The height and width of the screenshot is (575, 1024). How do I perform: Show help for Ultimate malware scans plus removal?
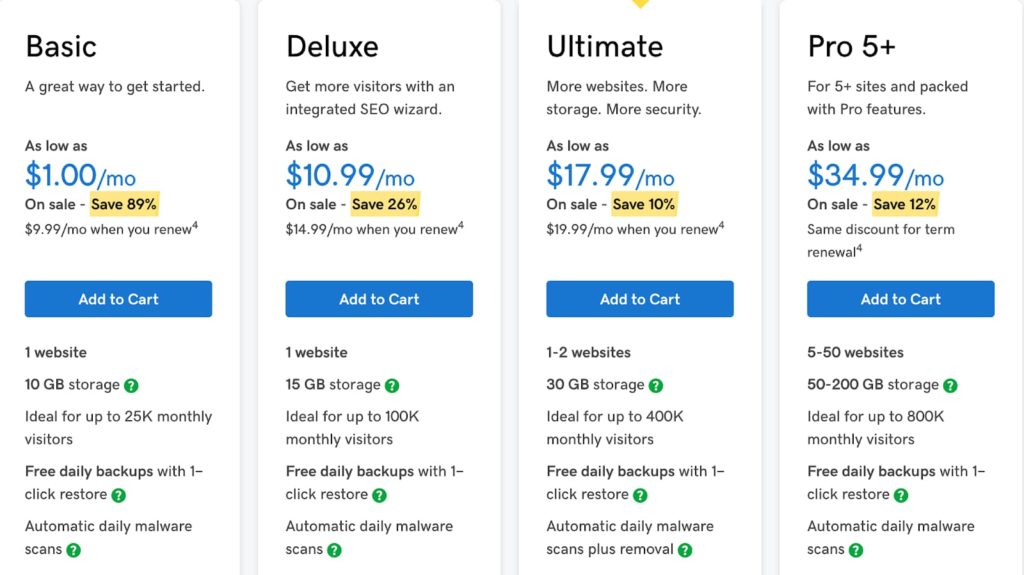[684, 550]
